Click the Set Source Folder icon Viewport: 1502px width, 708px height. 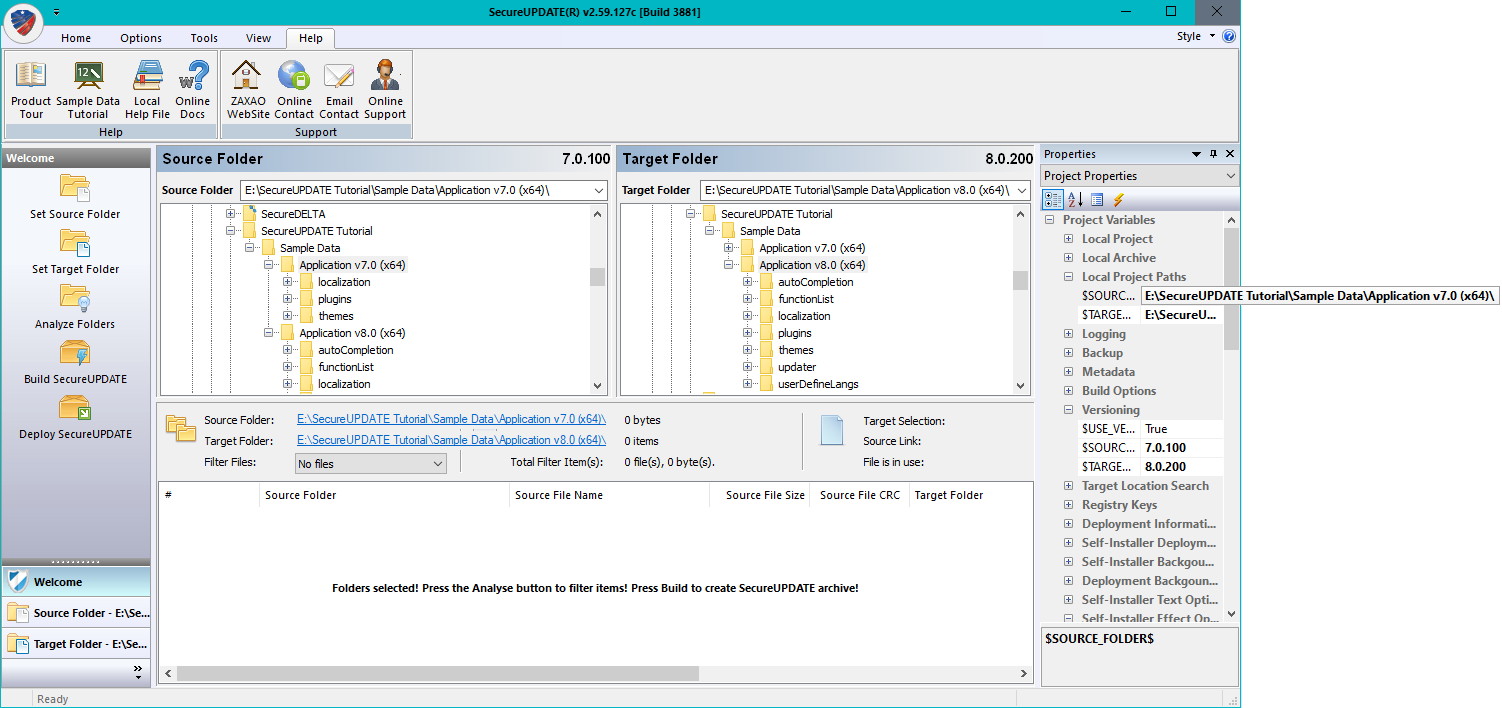coord(75,188)
